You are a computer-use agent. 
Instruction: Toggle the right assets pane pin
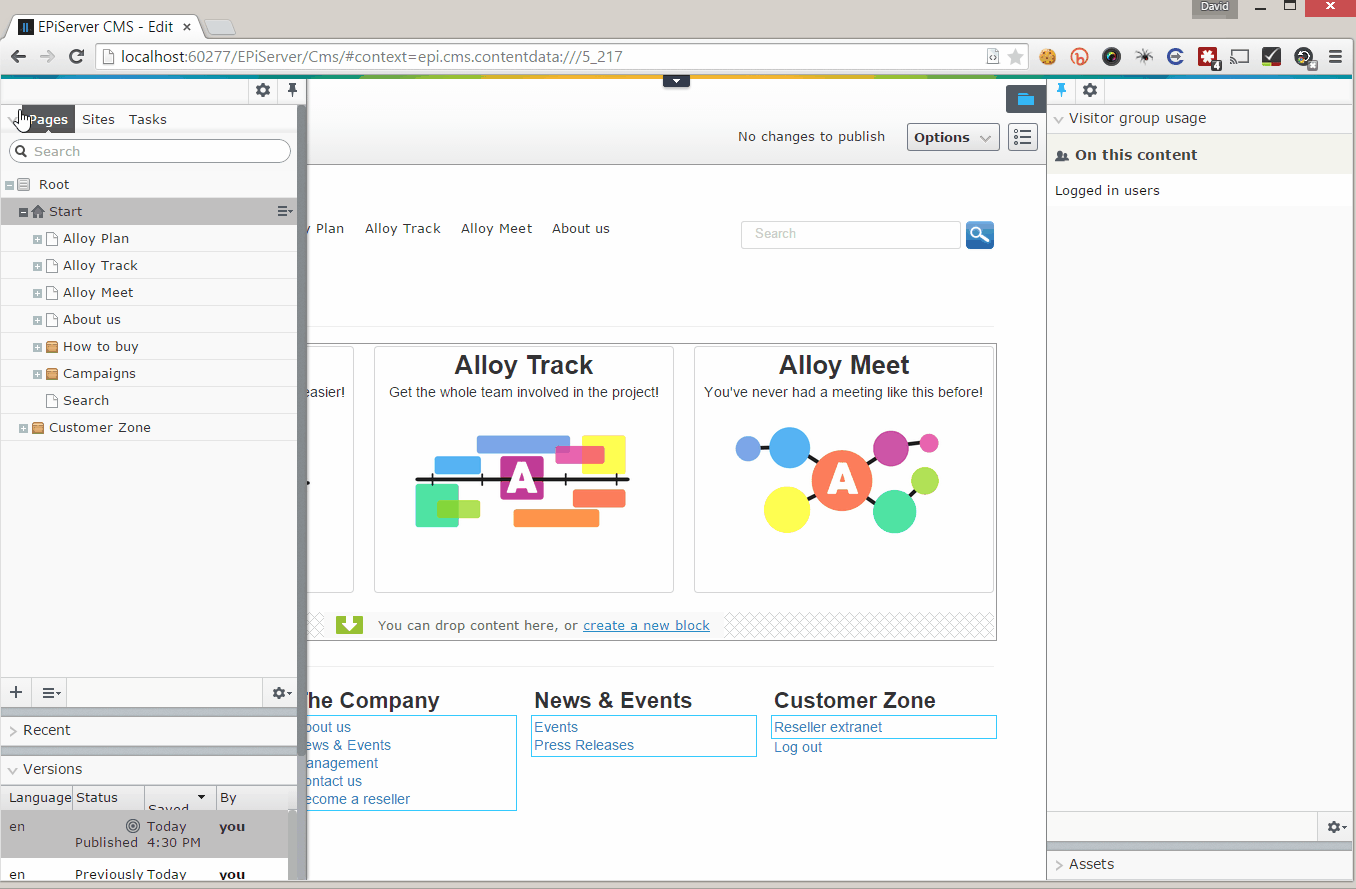(1062, 90)
